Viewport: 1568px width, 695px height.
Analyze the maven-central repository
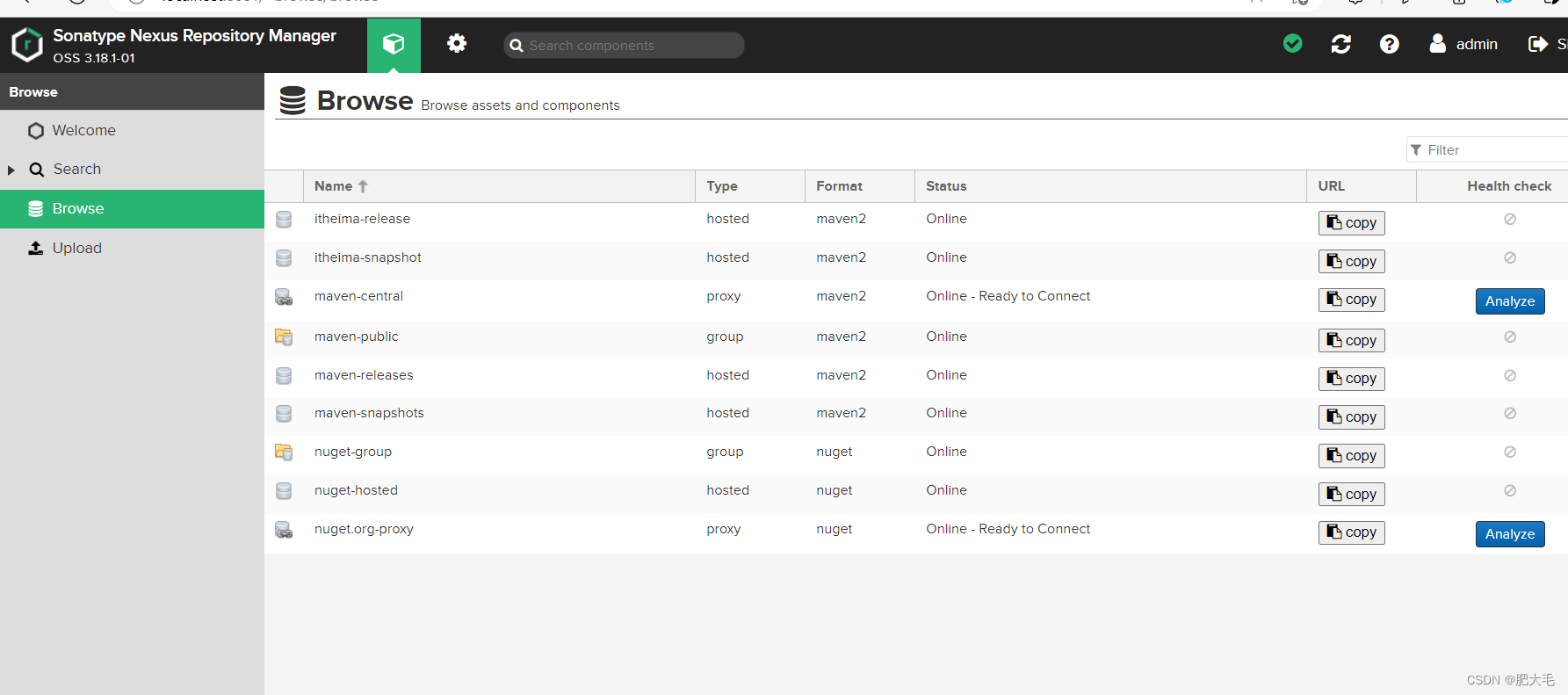tap(1510, 301)
